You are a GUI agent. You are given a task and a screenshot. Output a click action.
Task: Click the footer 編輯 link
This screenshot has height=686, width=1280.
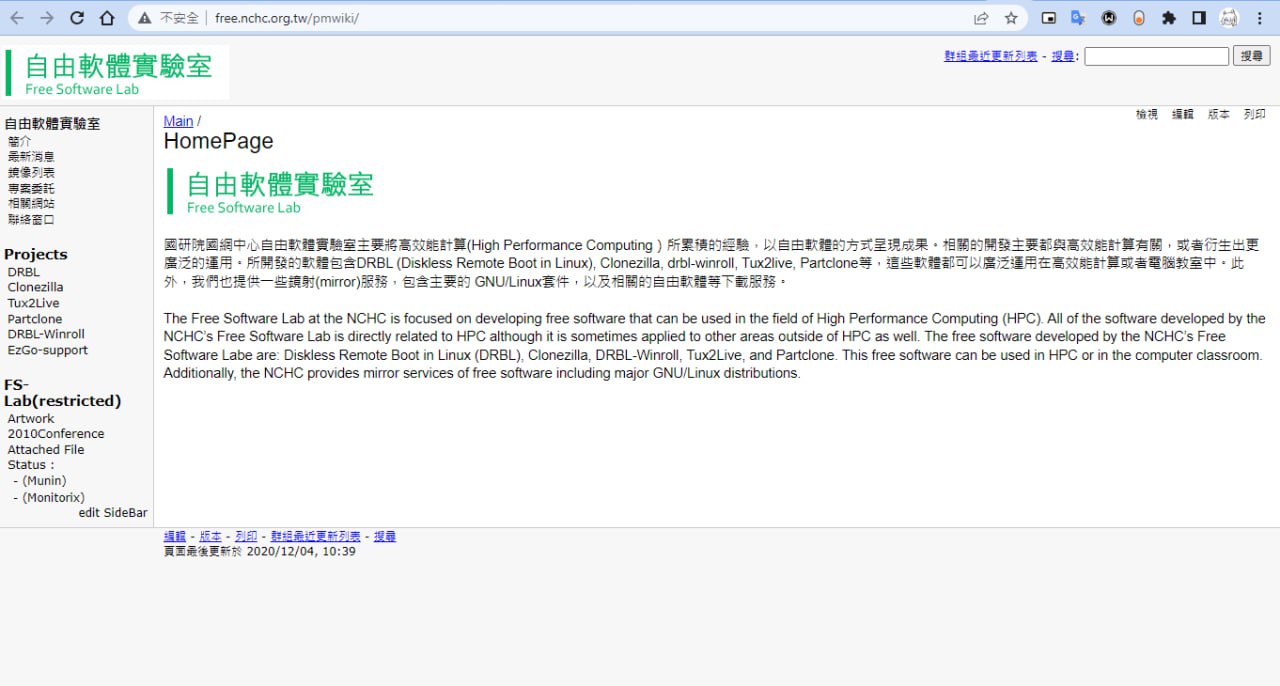click(x=175, y=537)
